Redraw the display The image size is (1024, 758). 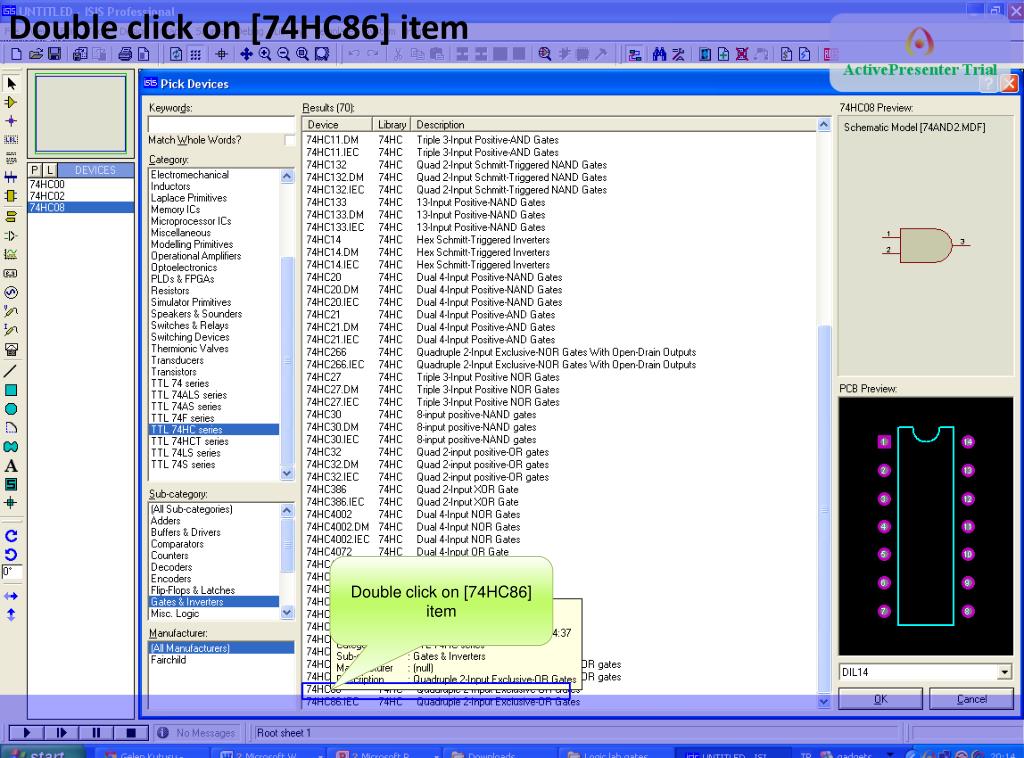[176, 54]
